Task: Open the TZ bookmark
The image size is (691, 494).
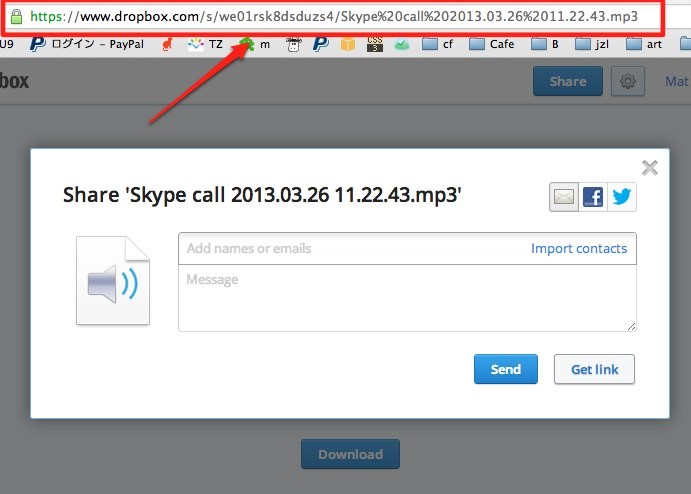Action: (205, 44)
